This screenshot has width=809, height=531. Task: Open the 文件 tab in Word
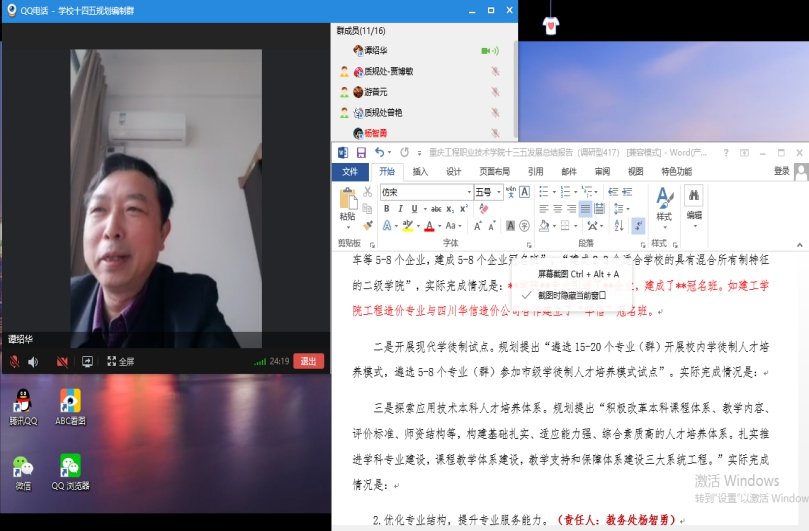349,171
